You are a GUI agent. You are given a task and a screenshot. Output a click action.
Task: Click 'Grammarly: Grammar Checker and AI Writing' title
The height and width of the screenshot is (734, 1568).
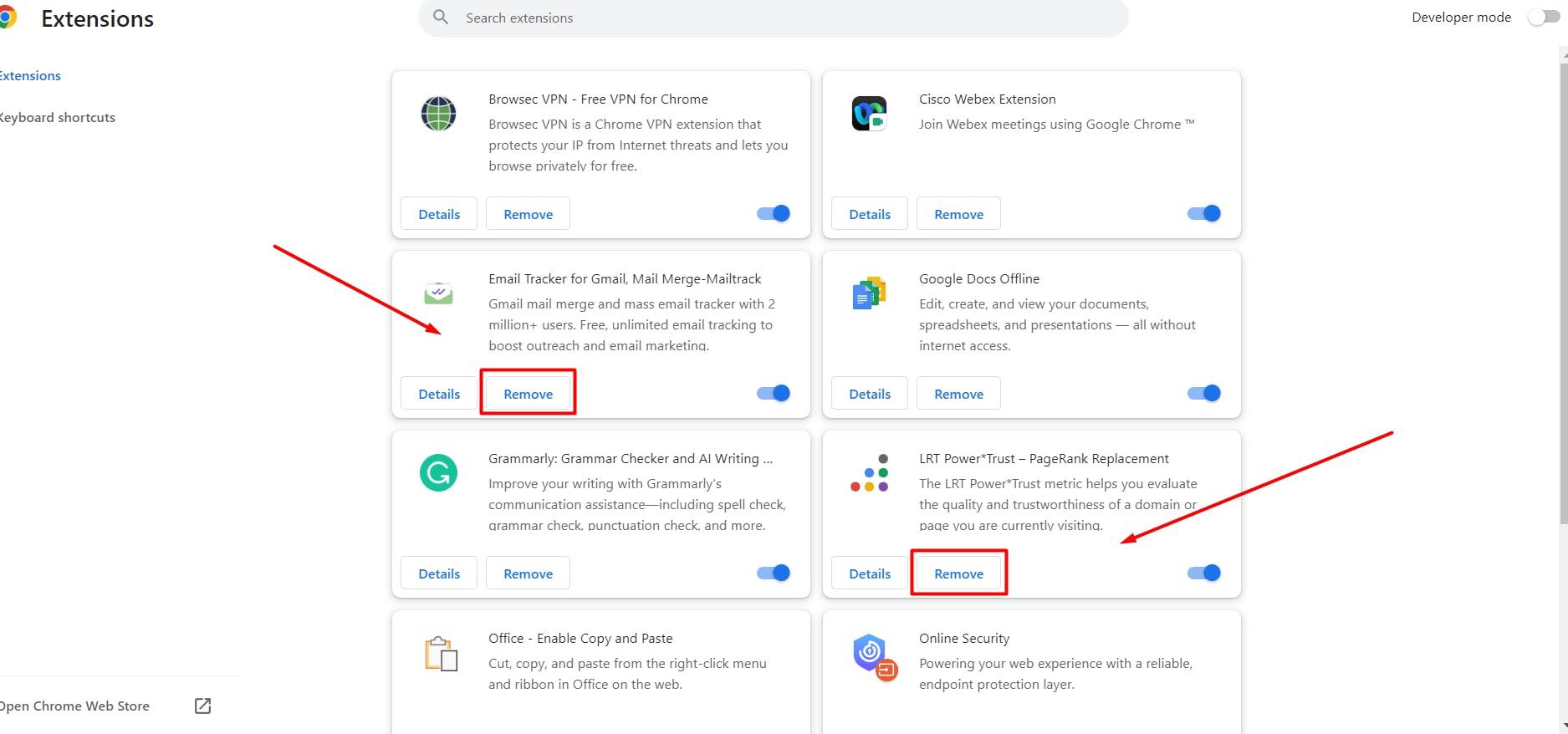[x=631, y=458]
